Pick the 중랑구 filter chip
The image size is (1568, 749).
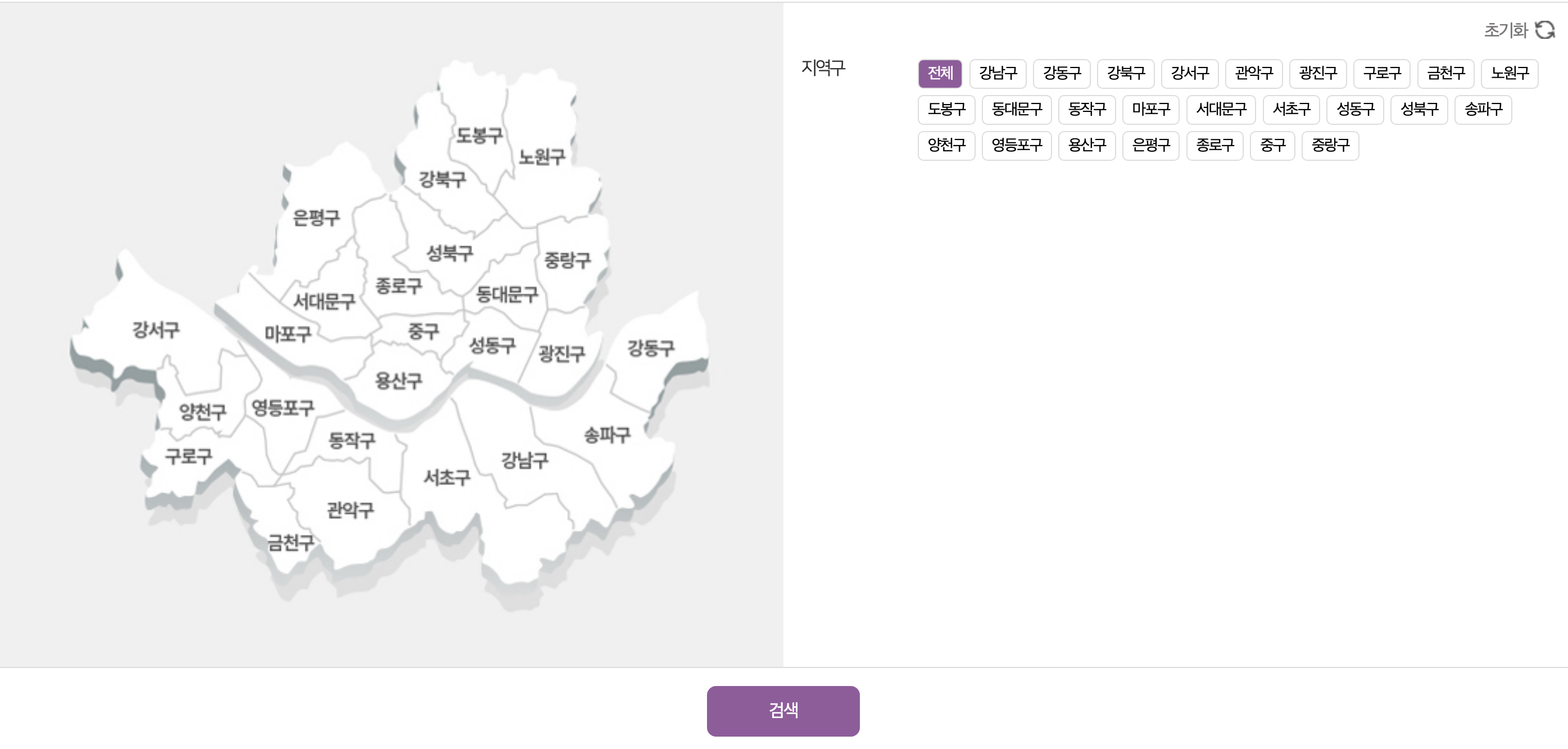(1330, 146)
